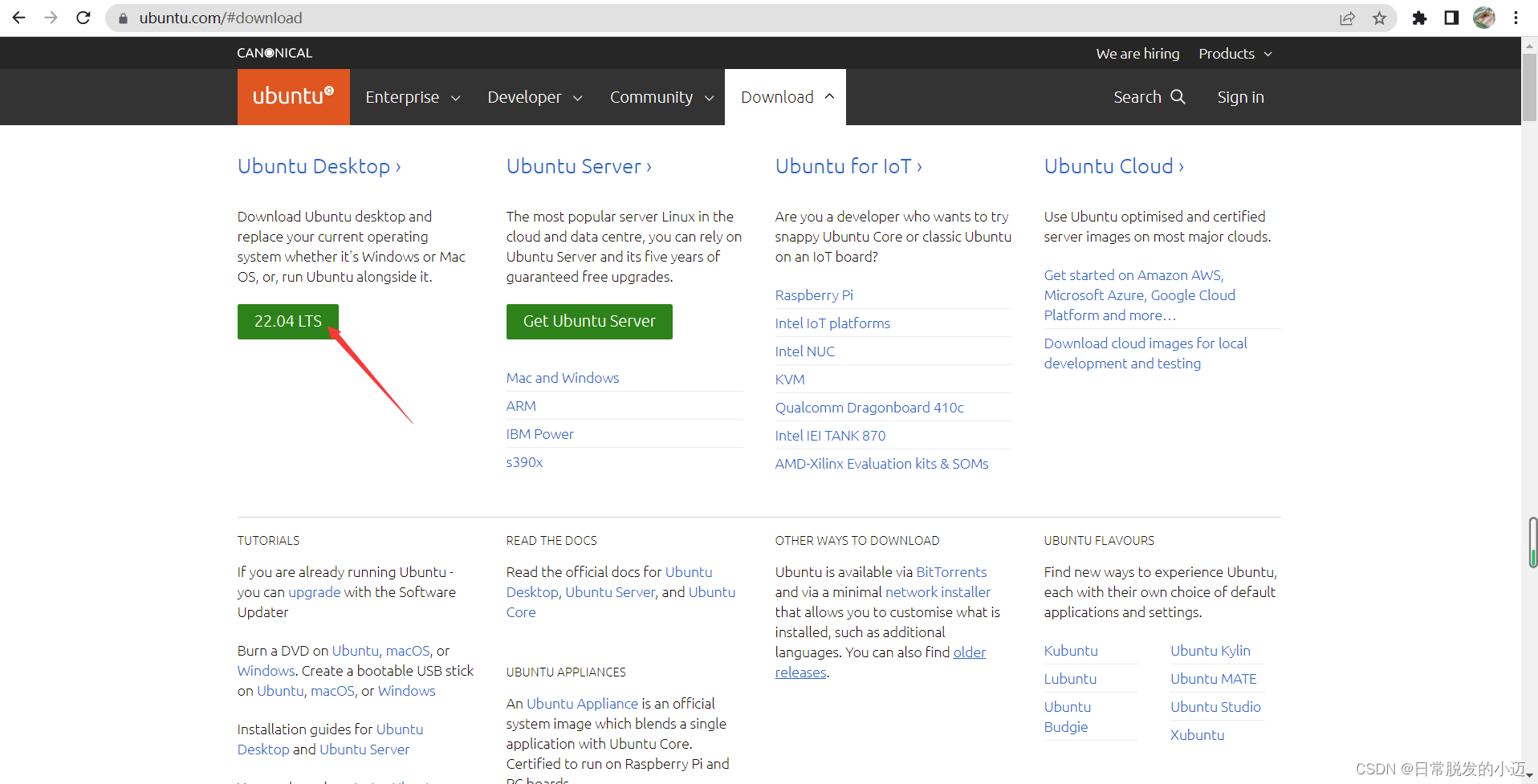Go back using the browser back arrow
This screenshot has width=1538, height=784.
18,18
